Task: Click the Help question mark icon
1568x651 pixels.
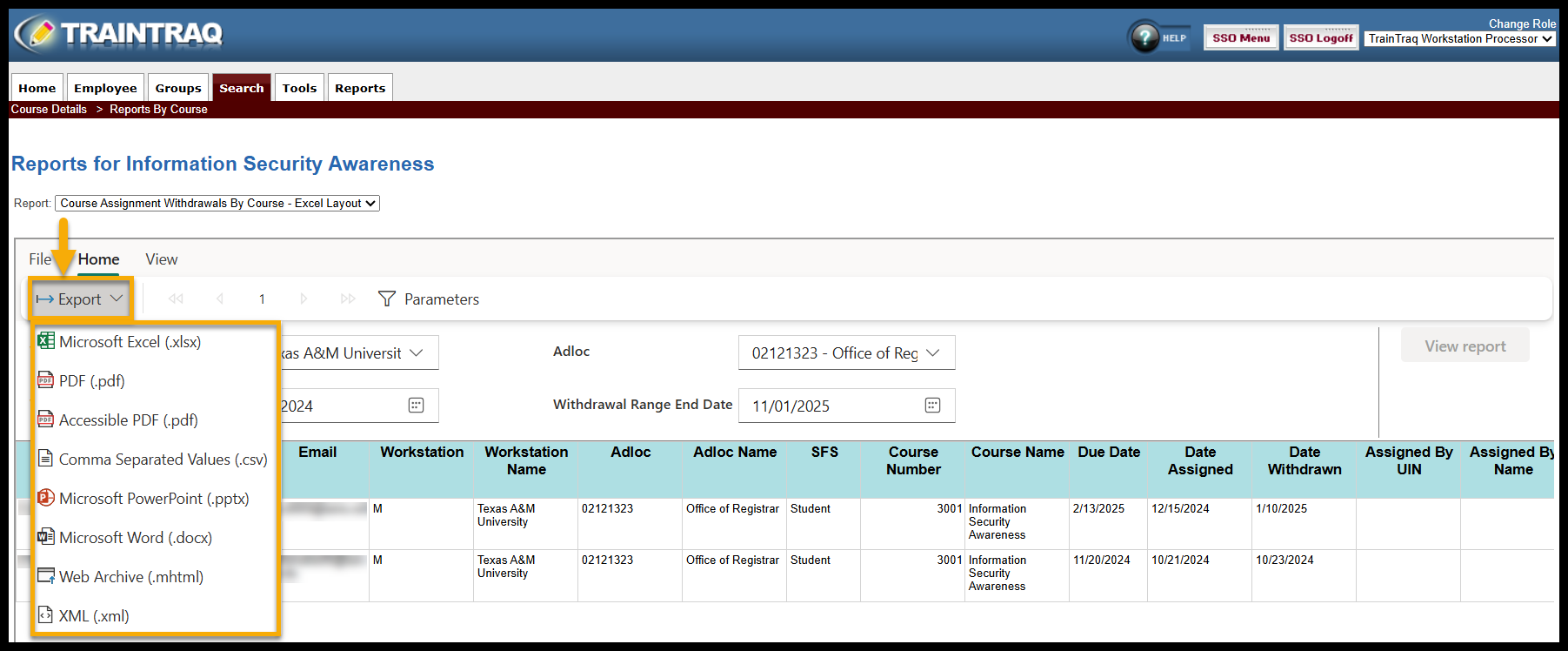Action: pyautogui.click(x=1144, y=37)
